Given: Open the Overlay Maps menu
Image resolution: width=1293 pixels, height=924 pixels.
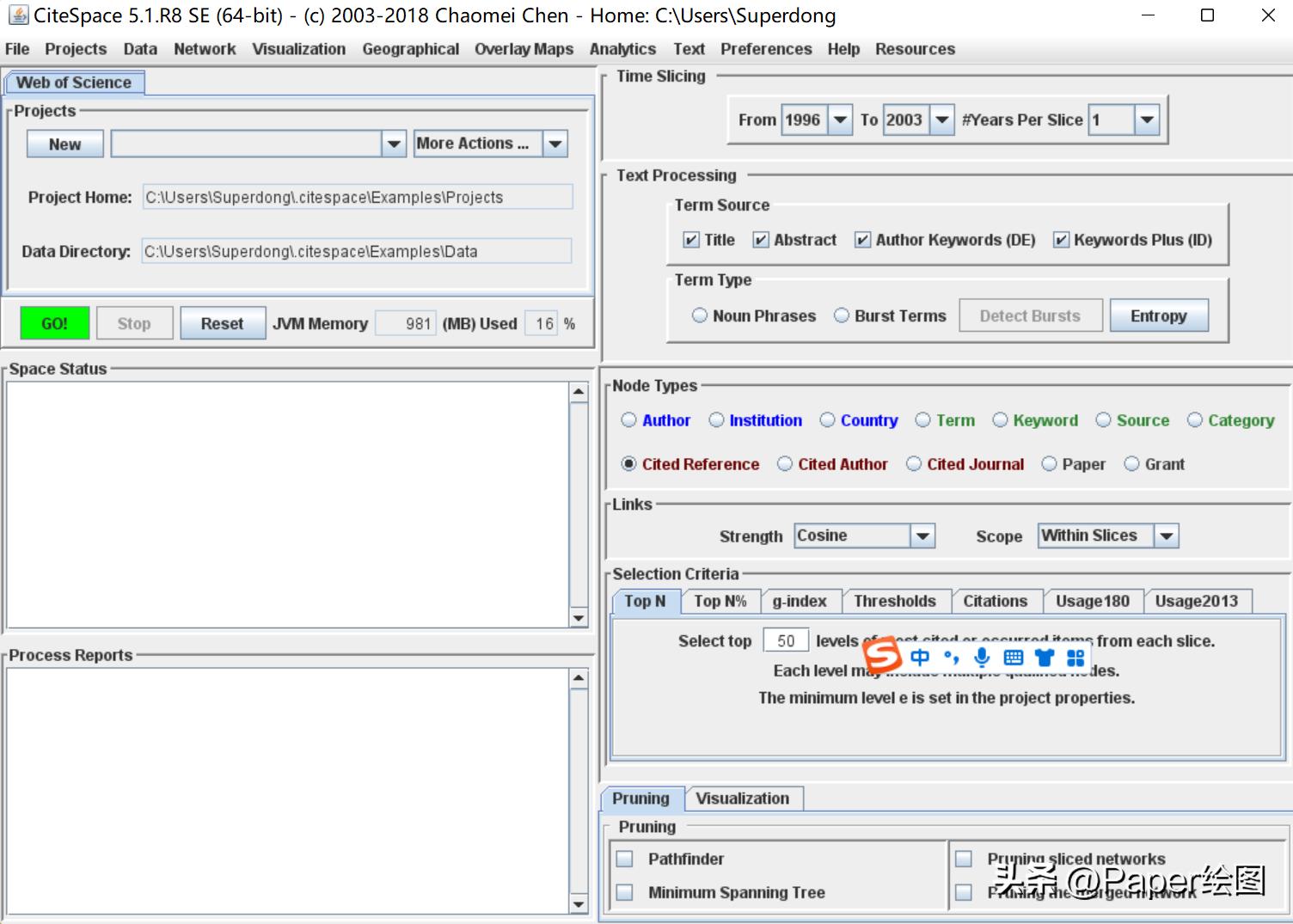Looking at the screenshot, I should pyautogui.click(x=524, y=49).
